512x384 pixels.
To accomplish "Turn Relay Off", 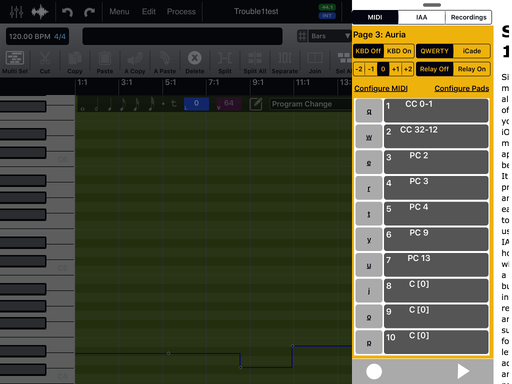I will pos(434,69).
